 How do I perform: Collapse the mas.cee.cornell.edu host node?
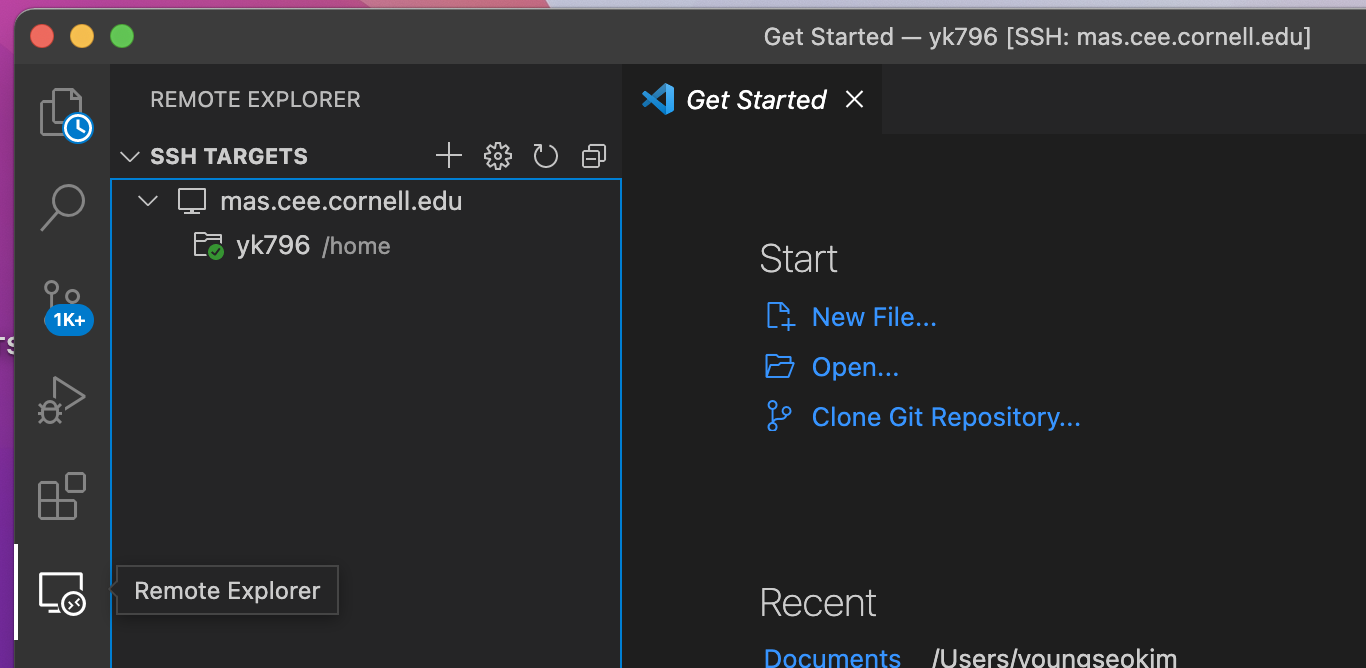tap(148, 201)
